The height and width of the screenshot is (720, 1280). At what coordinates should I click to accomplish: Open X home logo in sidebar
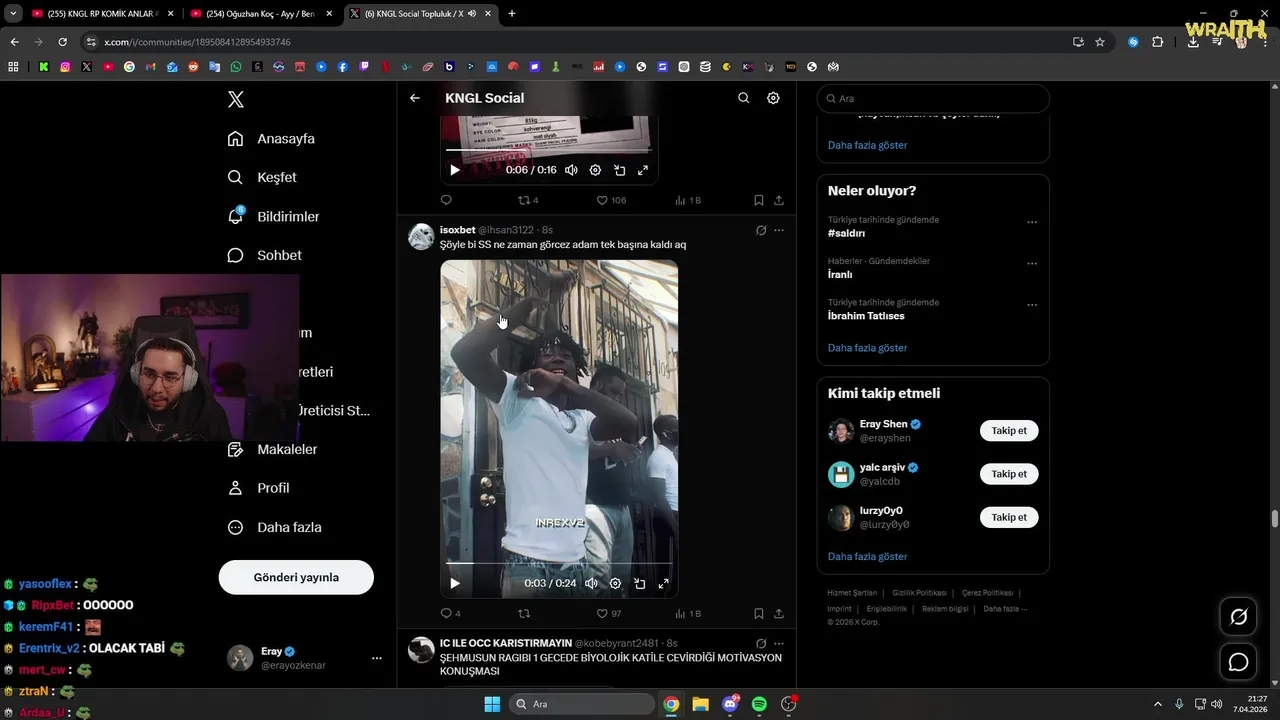pos(236,99)
